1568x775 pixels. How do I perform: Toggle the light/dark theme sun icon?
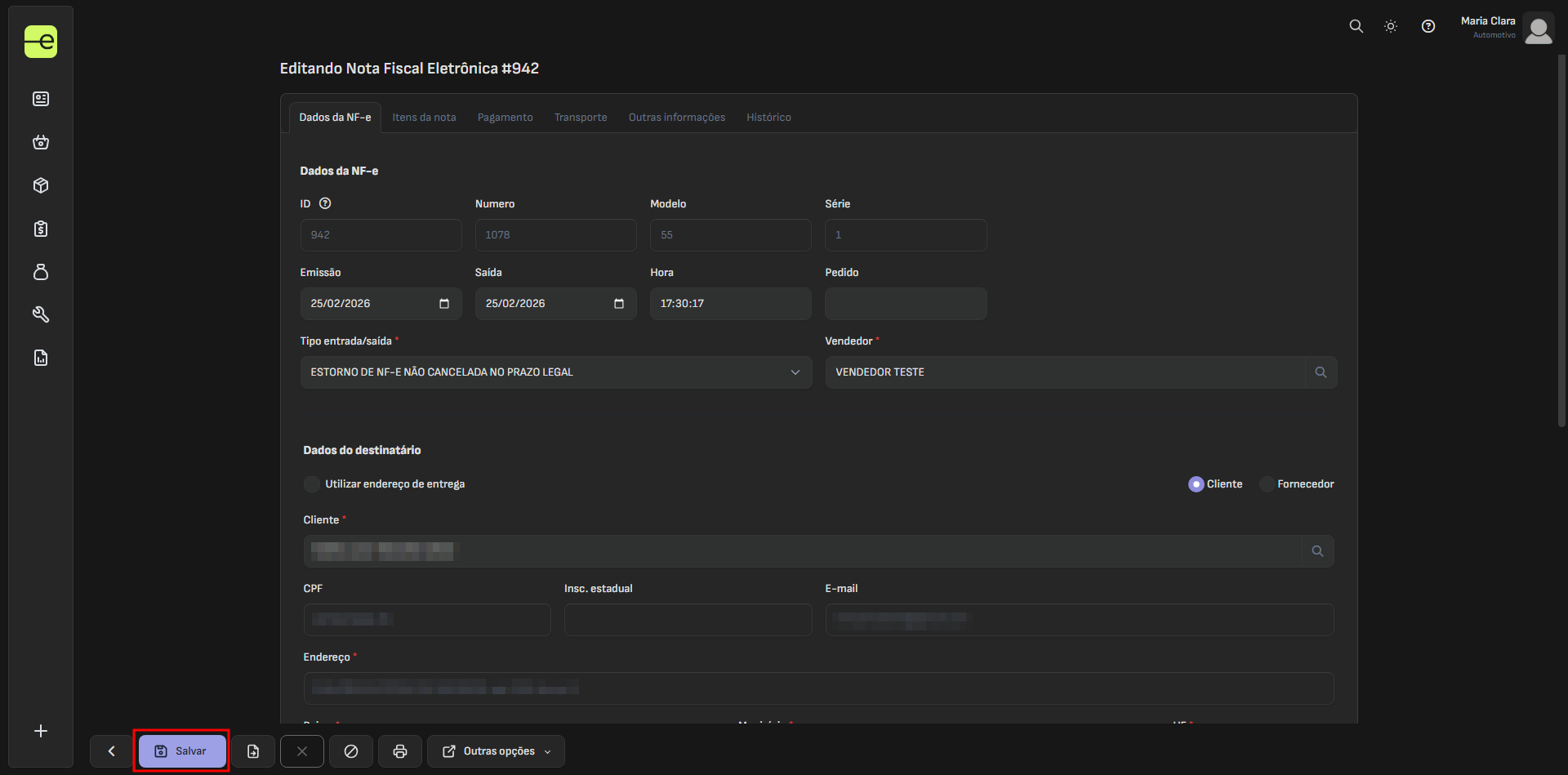pyautogui.click(x=1391, y=26)
